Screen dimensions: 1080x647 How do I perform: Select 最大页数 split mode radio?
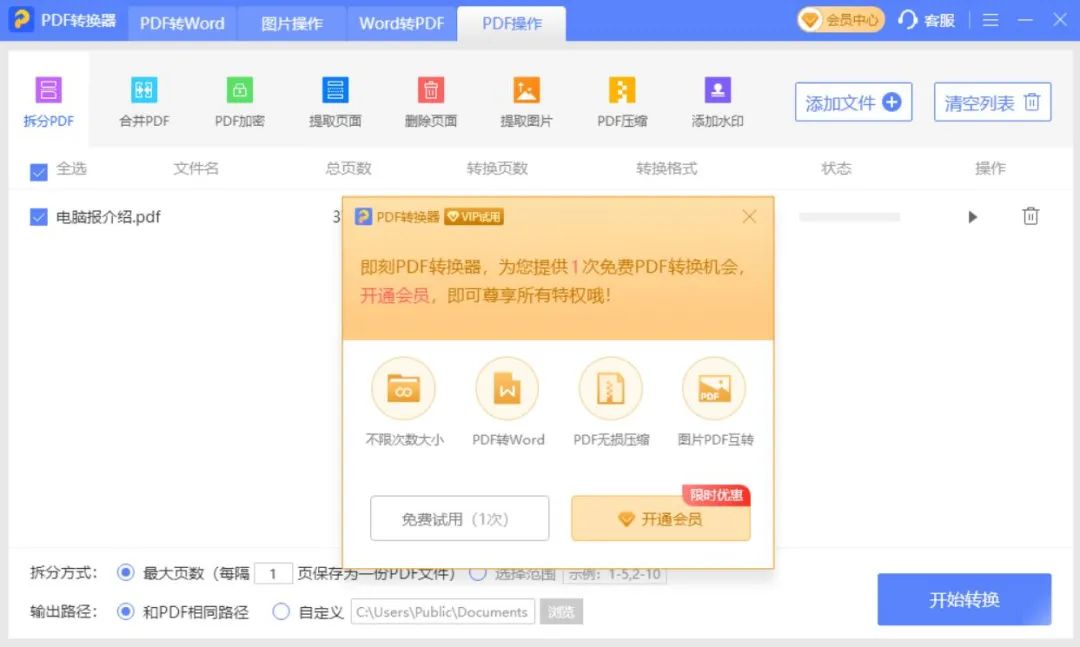[x=125, y=573]
